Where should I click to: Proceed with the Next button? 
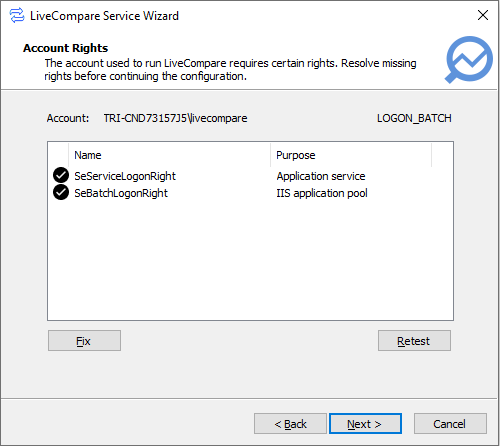[365, 424]
